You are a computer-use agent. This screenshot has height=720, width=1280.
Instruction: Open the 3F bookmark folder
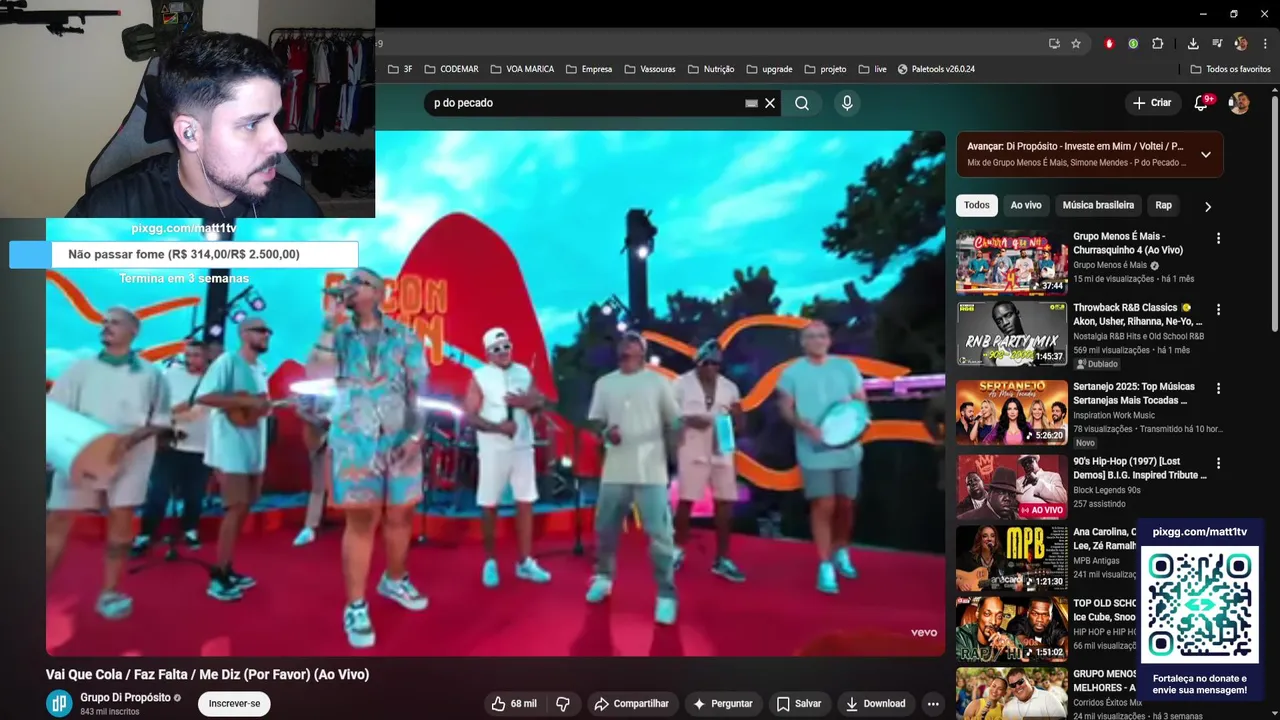pos(401,69)
